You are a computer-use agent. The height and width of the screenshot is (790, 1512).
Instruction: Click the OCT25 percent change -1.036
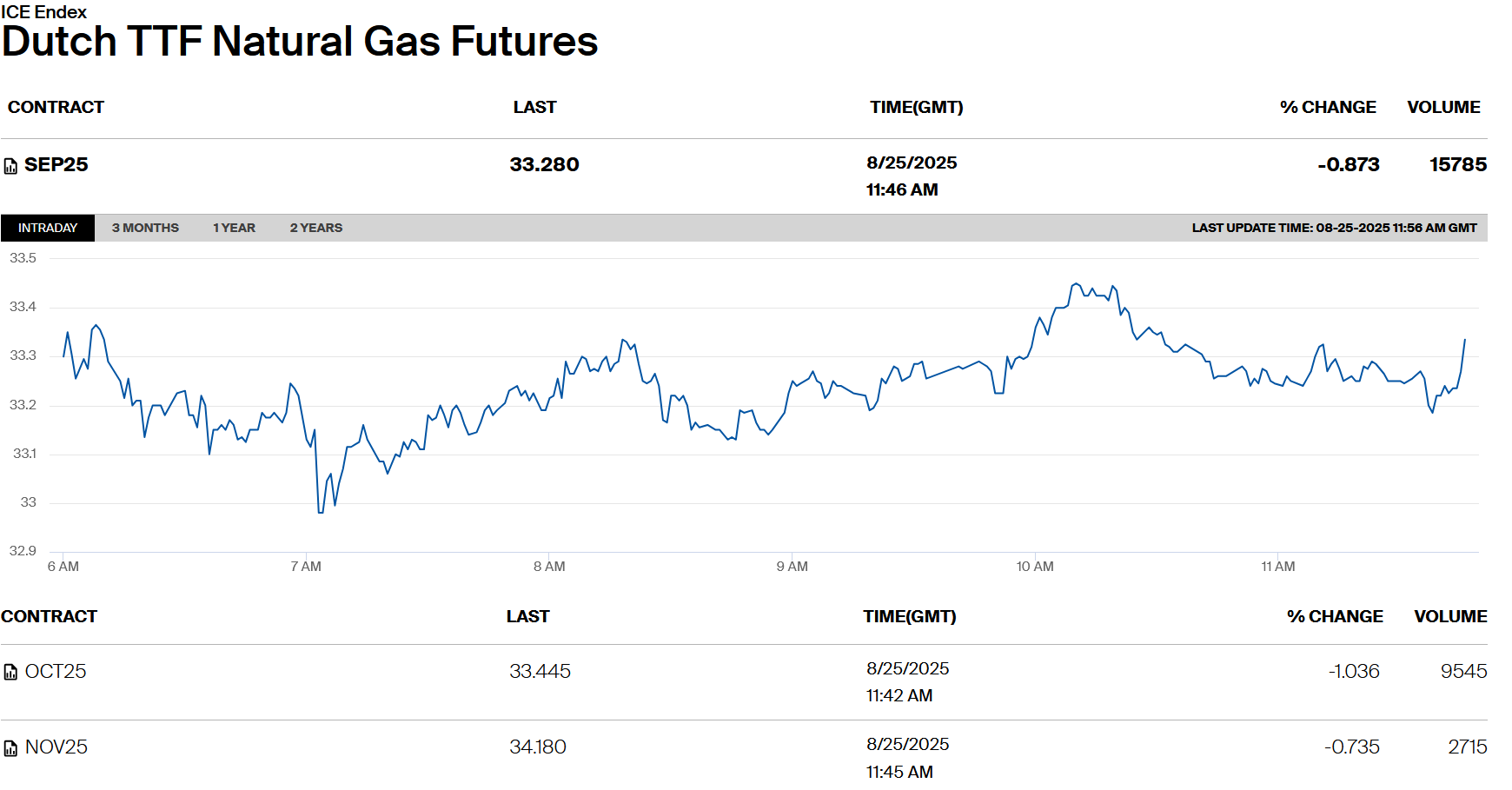[x=1353, y=671]
